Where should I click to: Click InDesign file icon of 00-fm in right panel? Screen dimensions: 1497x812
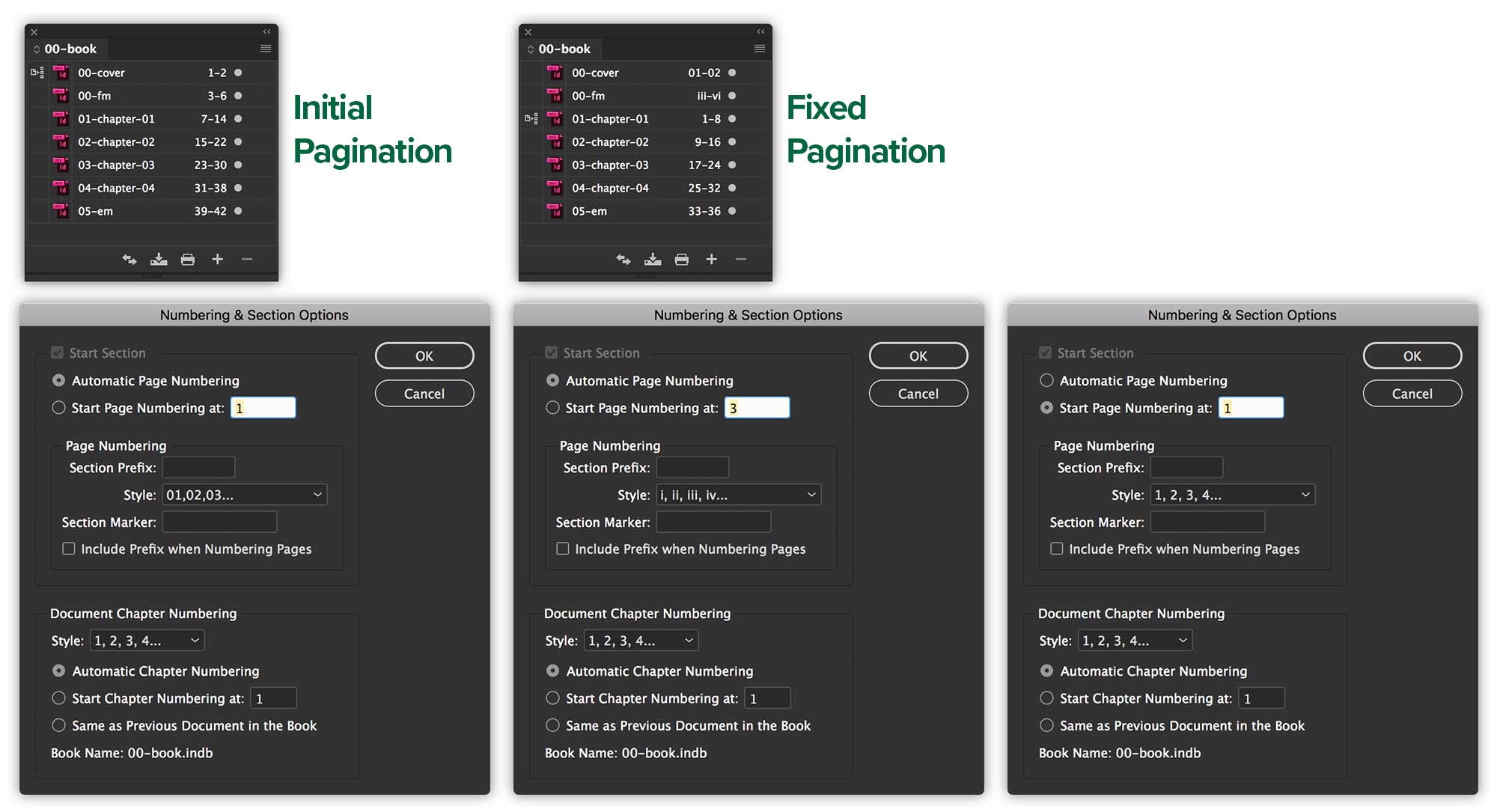[x=555, y=96]
